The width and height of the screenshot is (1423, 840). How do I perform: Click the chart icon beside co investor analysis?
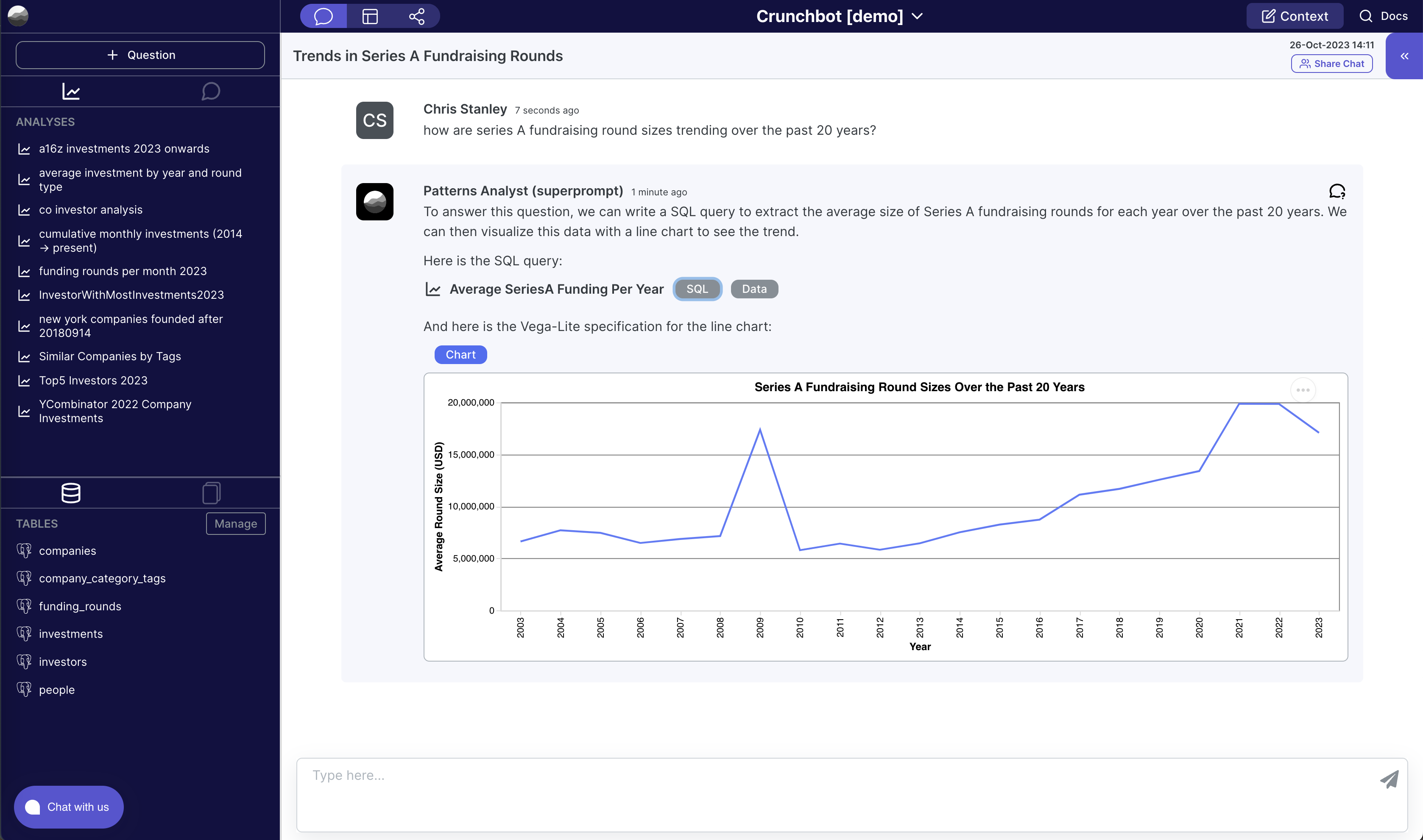click(24, 210)
